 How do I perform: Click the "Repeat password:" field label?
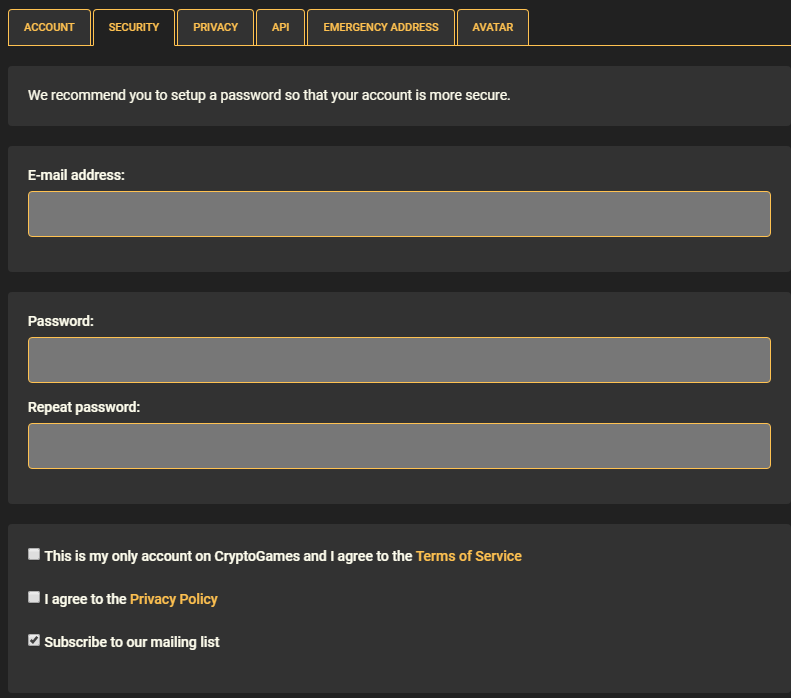84,407
